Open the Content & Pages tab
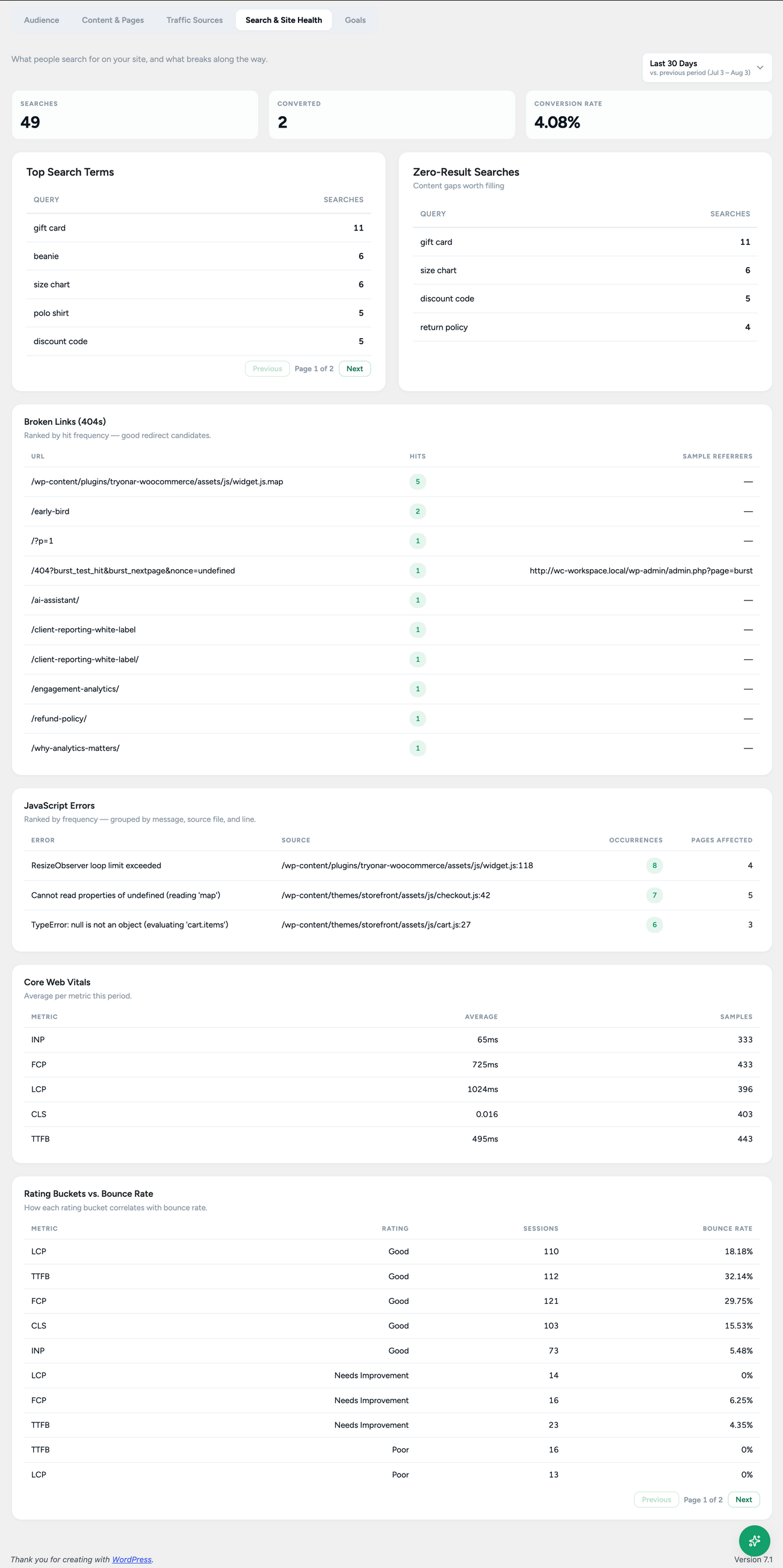 point(113,20)
